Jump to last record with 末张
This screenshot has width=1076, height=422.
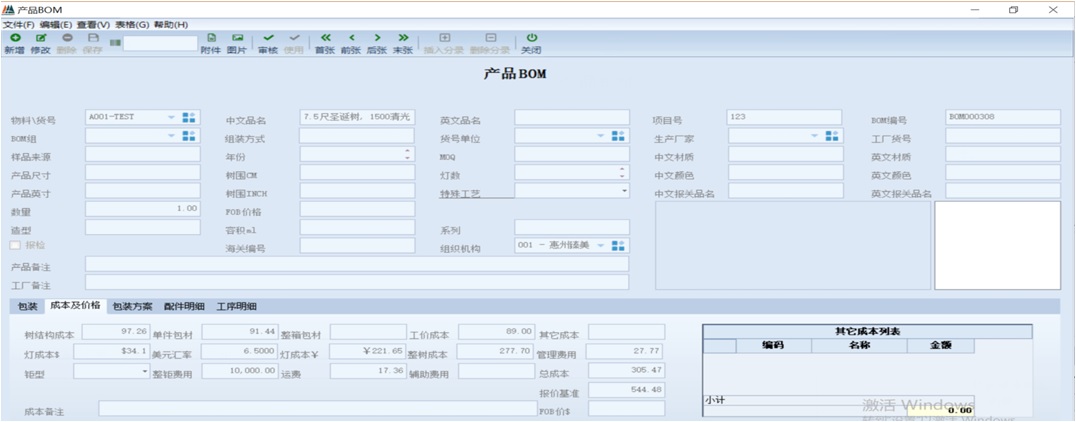click(x=403, y=38)
